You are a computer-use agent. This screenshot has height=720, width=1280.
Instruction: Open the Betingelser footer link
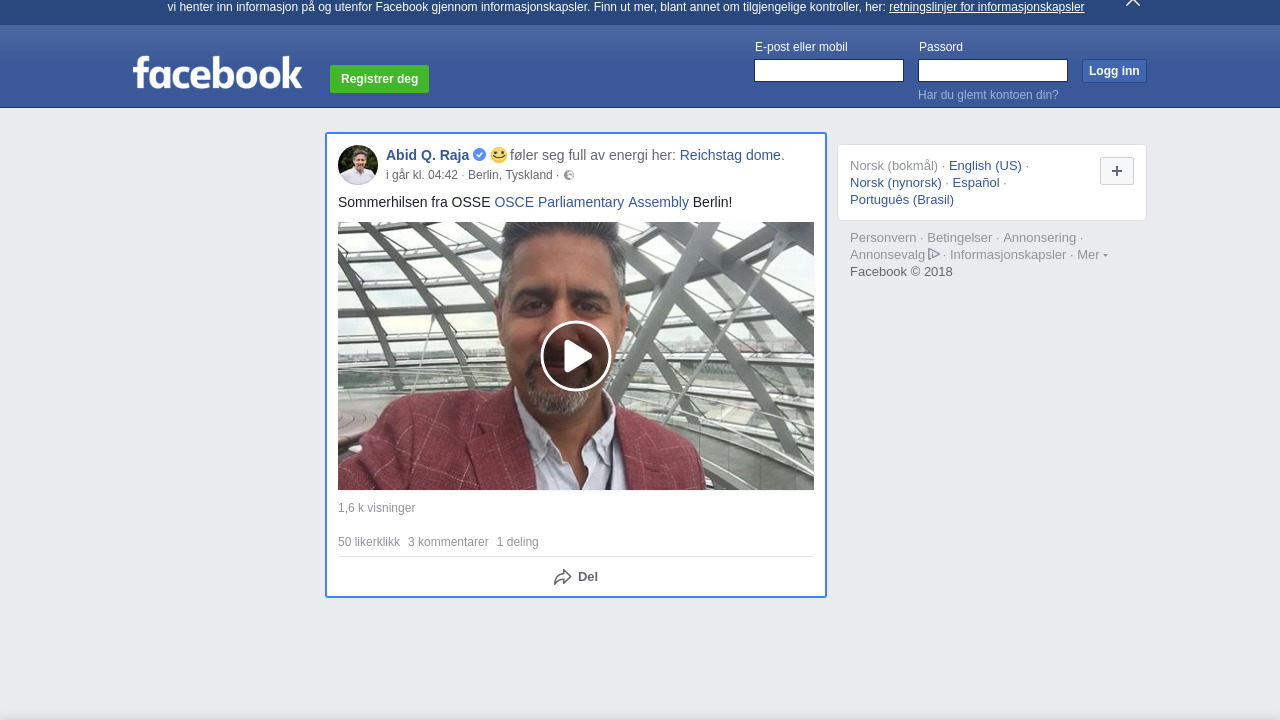(959, 238)
